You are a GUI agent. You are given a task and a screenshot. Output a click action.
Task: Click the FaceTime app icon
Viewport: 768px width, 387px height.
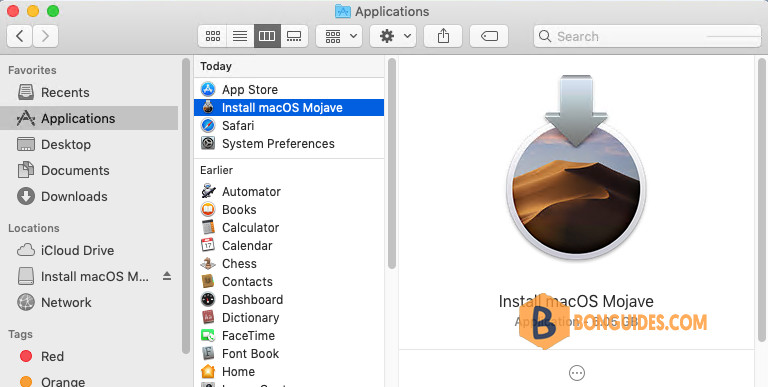[208, 336]
